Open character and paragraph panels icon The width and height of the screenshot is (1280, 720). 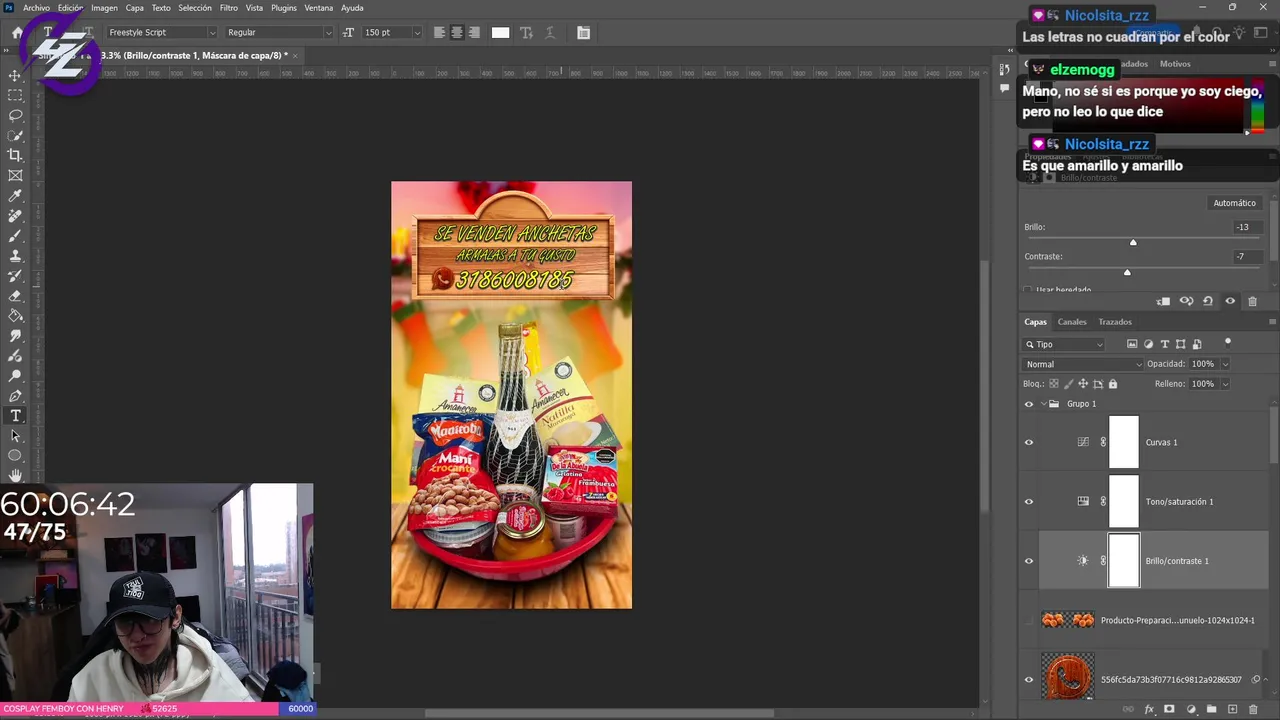click(583, 32)
